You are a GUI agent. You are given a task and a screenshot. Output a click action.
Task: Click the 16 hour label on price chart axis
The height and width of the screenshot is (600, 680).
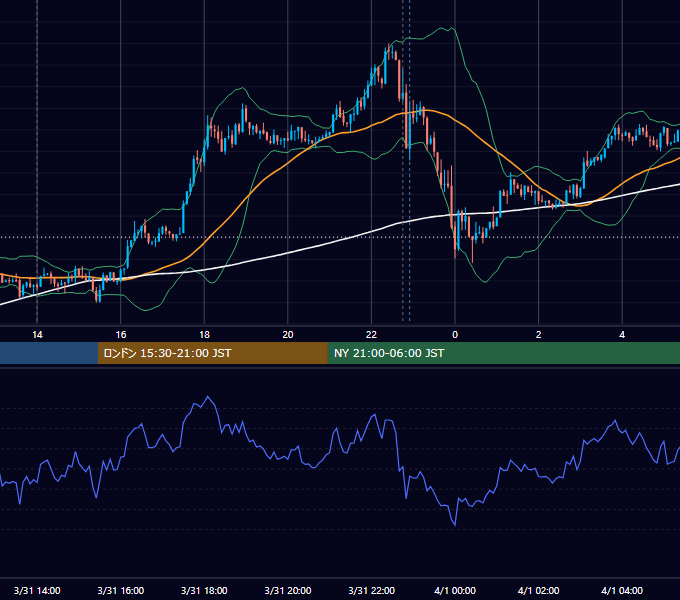pos(121,335)
